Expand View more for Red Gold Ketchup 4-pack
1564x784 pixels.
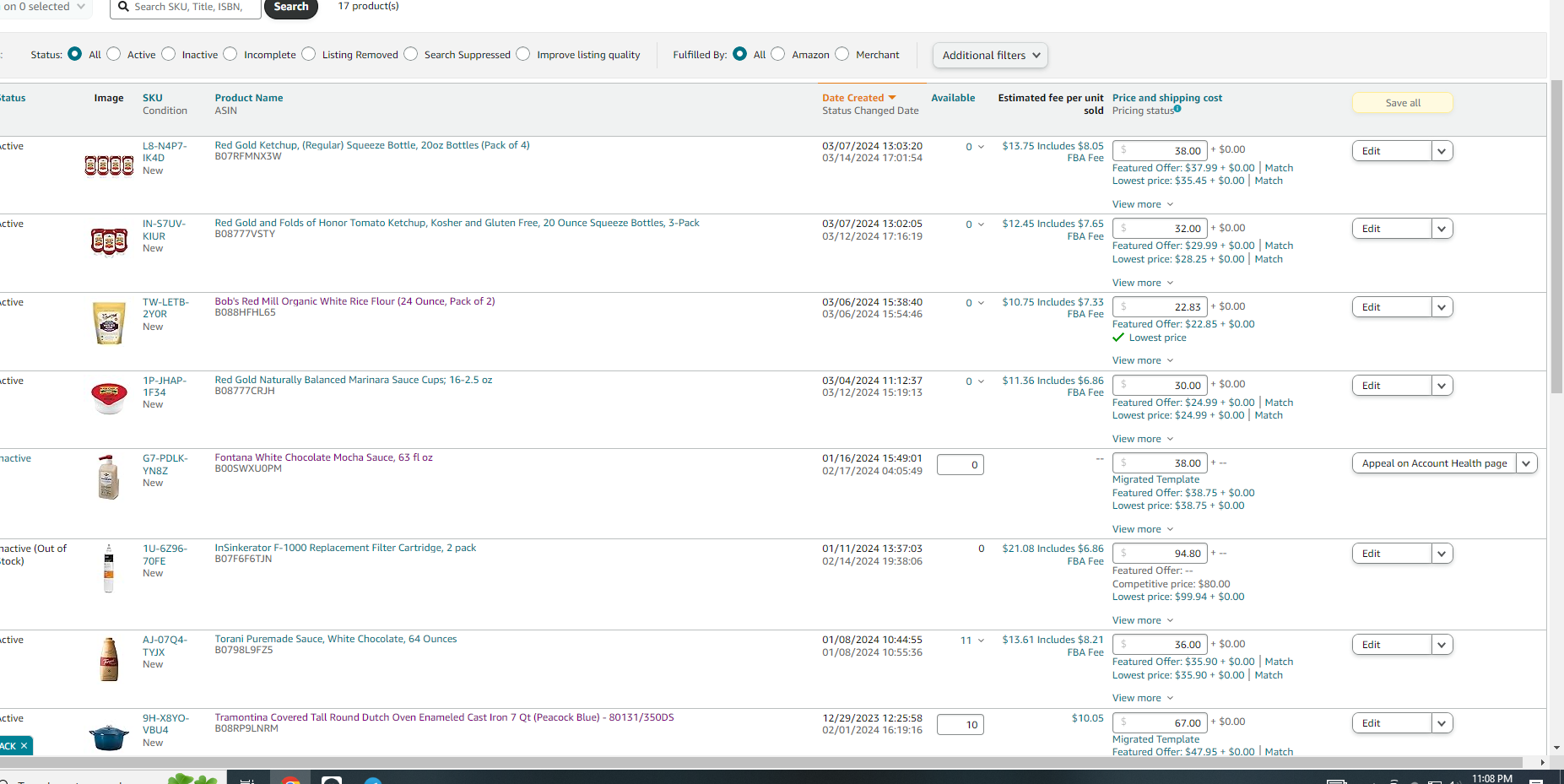click(x=1143, y=204)
